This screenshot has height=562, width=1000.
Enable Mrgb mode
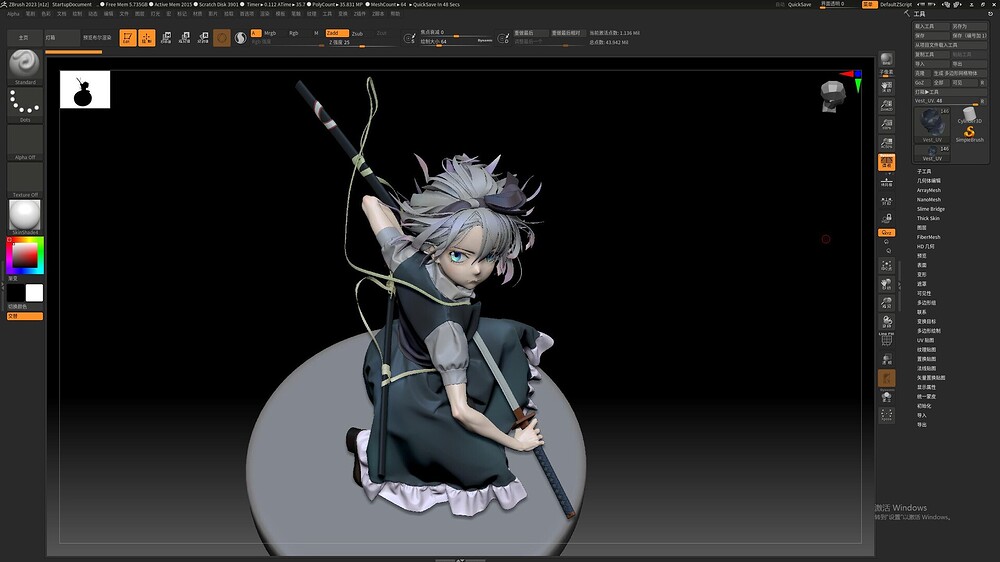[x=270, y=33]
